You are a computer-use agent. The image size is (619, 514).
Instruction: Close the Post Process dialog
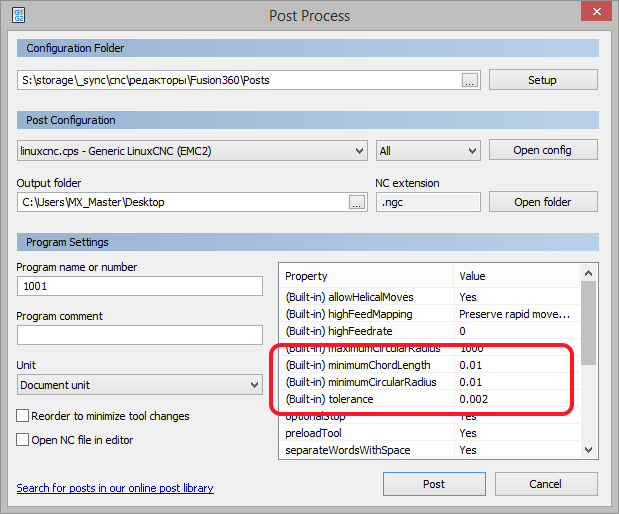pyautogui.click(x=597, y=15)
